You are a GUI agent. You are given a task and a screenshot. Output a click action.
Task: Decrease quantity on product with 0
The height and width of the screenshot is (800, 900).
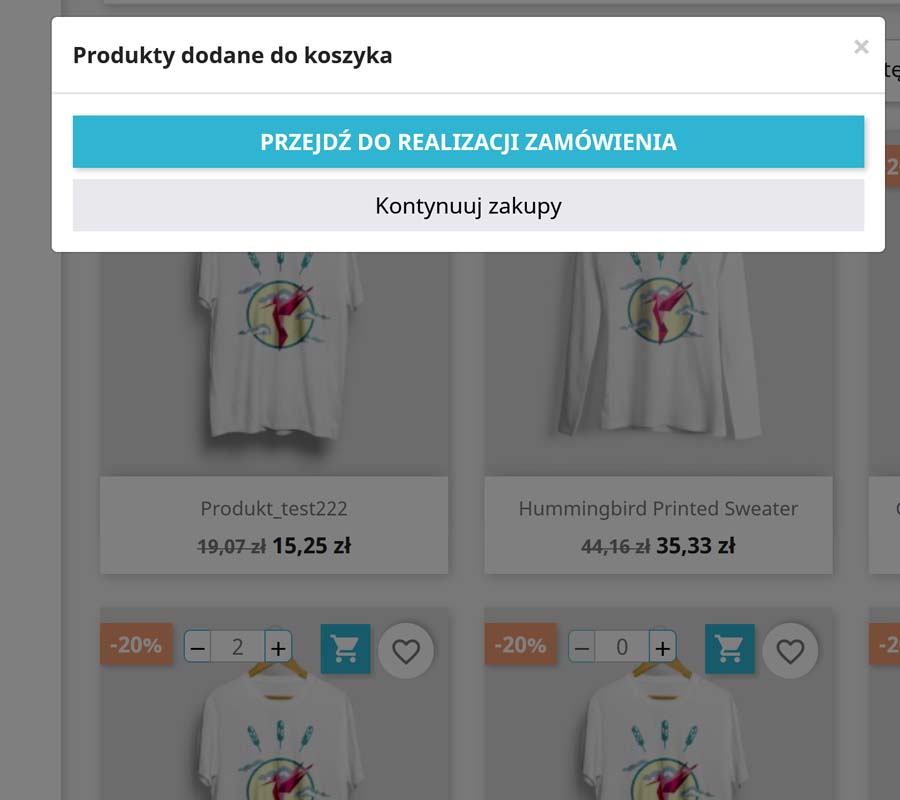[582, 647]
